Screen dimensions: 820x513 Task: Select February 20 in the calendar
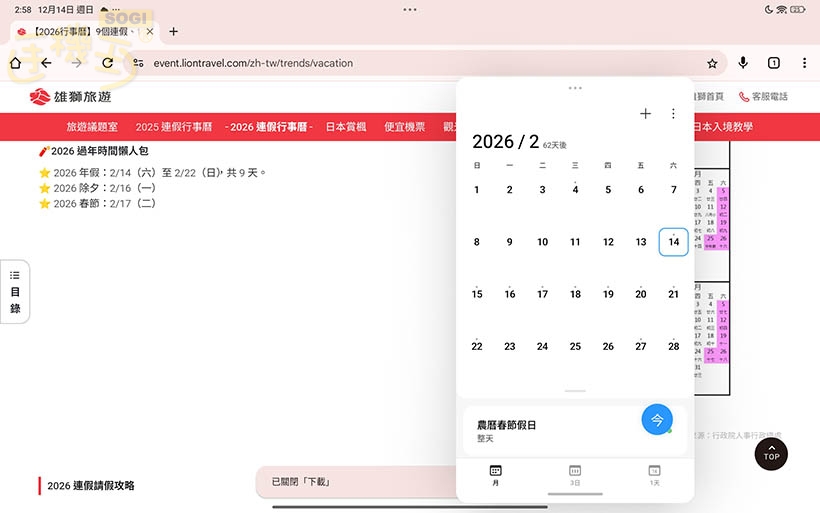[x=641, y=294]
